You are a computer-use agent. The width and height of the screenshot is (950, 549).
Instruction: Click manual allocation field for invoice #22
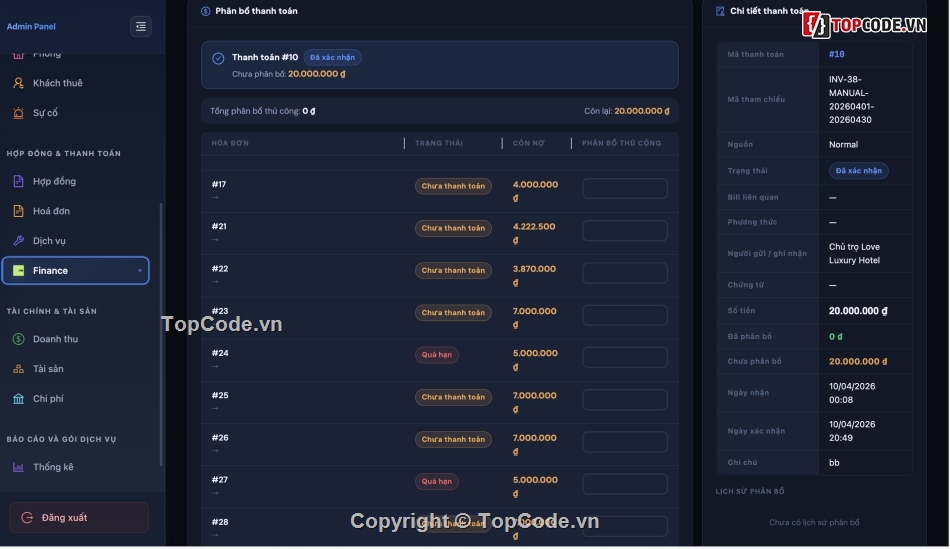pyautogui.click(x=625, y=273)
